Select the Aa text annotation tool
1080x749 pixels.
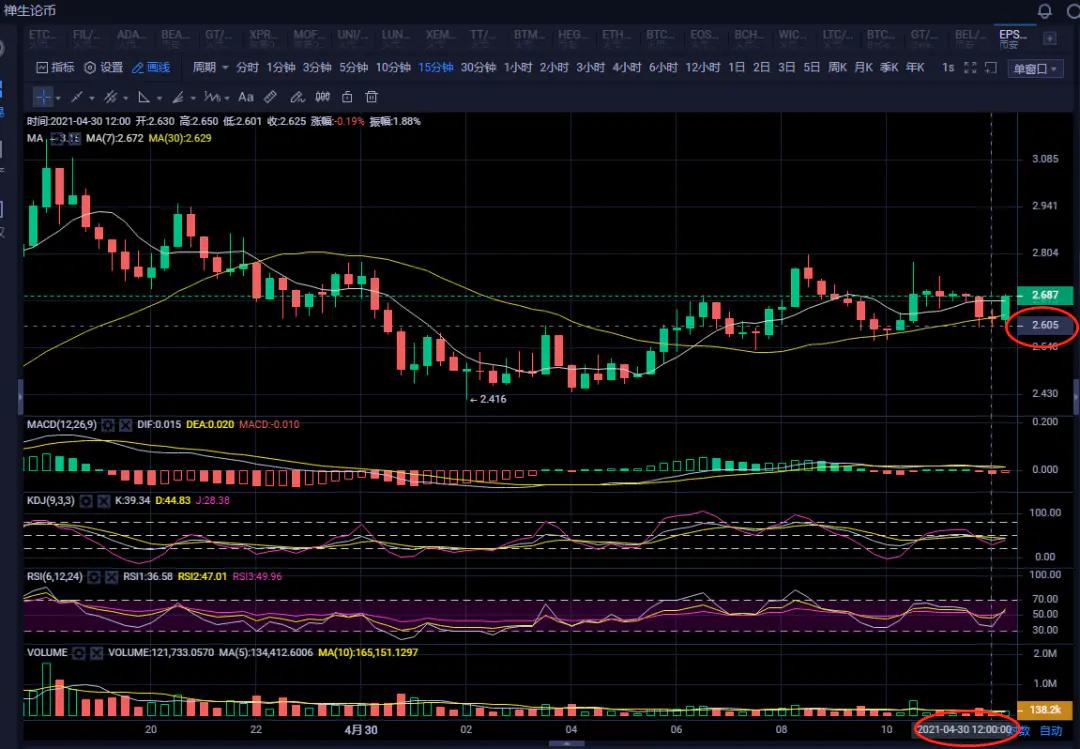tap(246, 97)
